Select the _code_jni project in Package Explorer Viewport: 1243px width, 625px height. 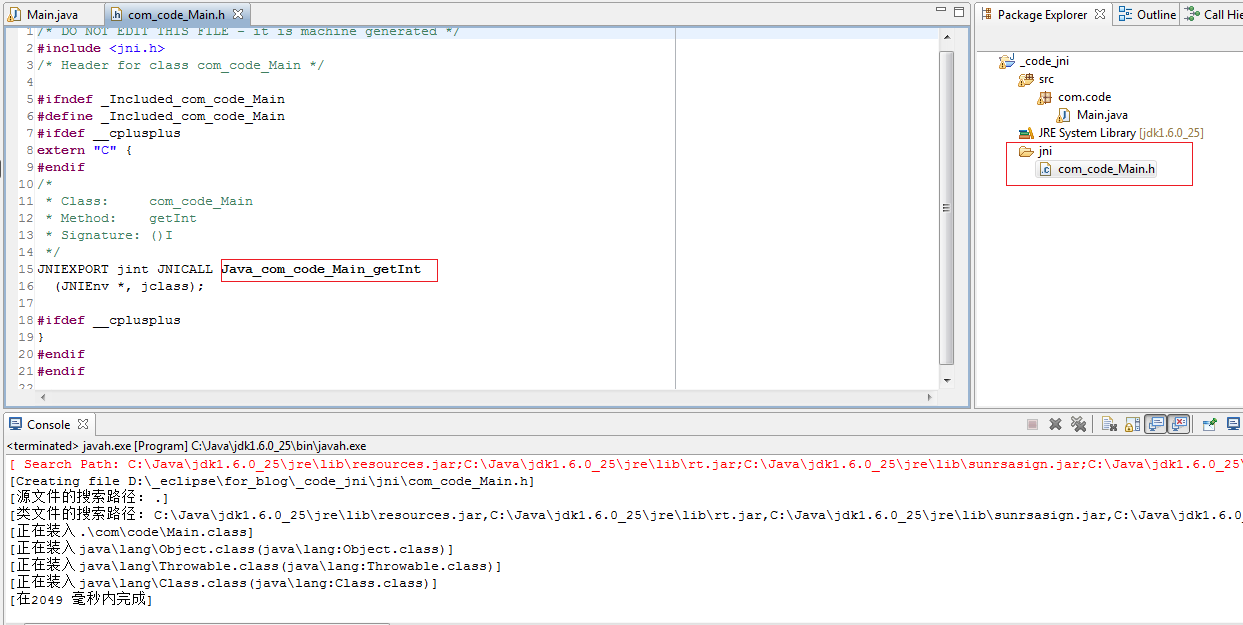click(x=1044, y=61)
